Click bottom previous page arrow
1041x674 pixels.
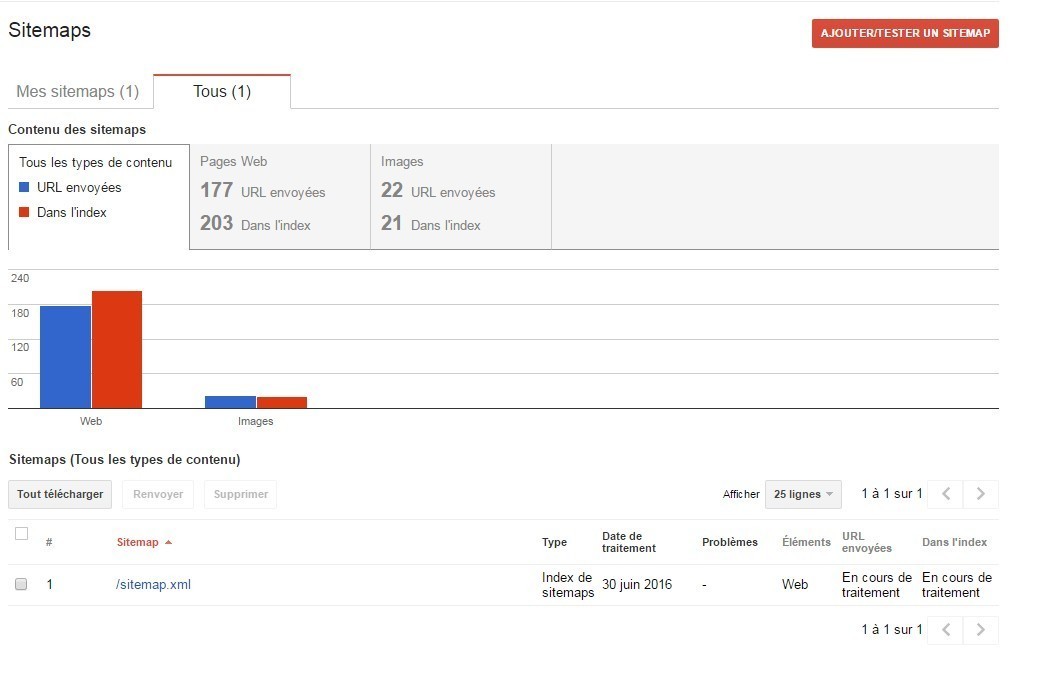click(x=945, y=630)
